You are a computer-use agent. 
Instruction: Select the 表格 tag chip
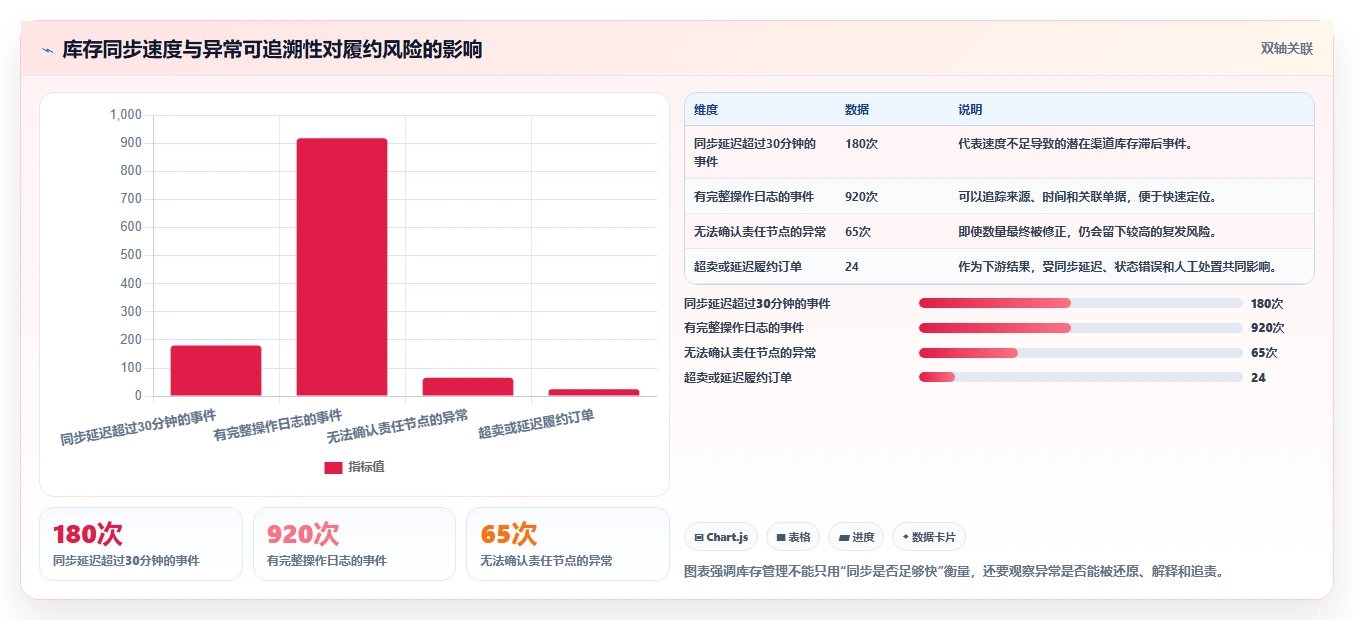tap(793, 537)
